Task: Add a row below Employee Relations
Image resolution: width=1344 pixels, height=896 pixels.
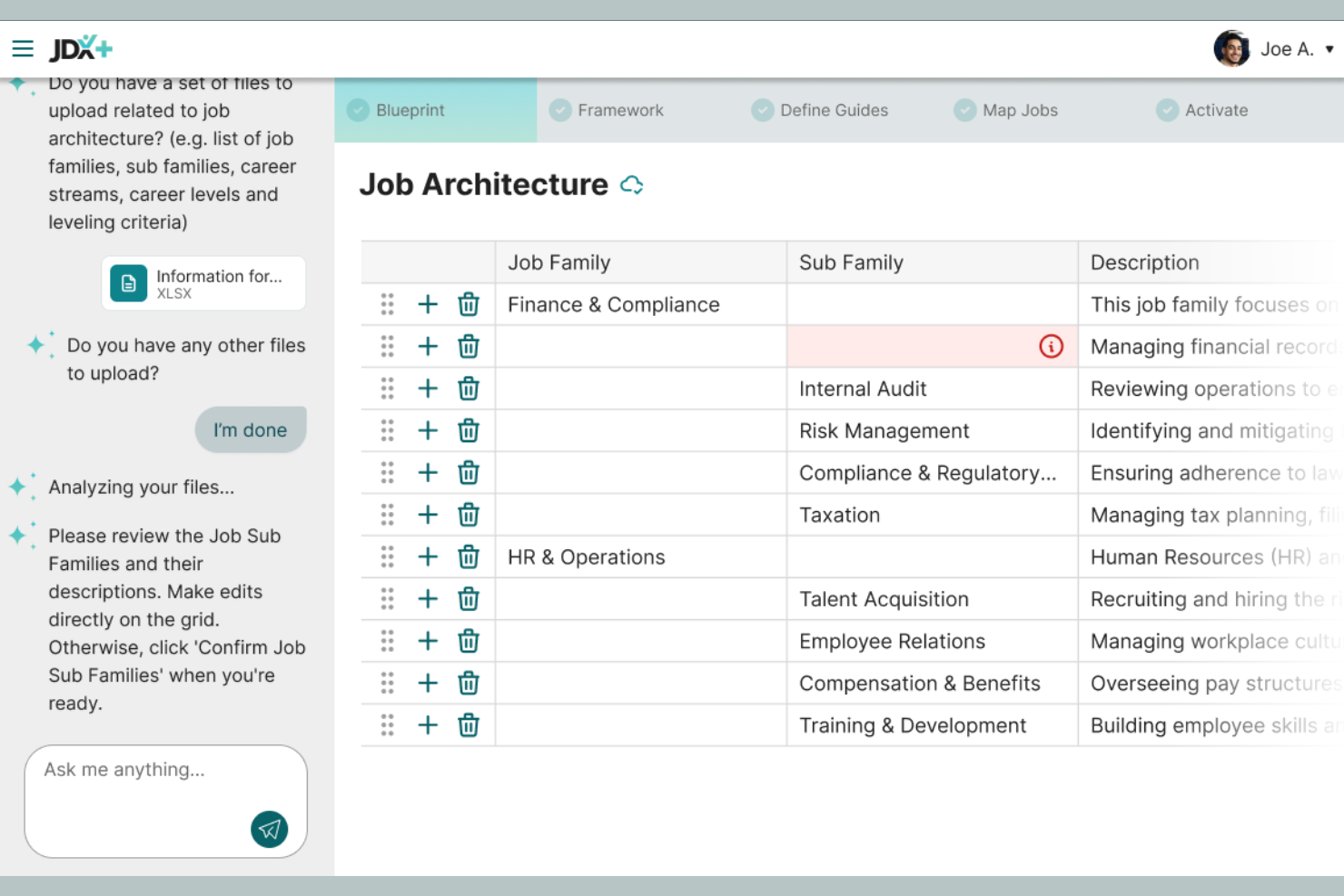Action: 428,641
